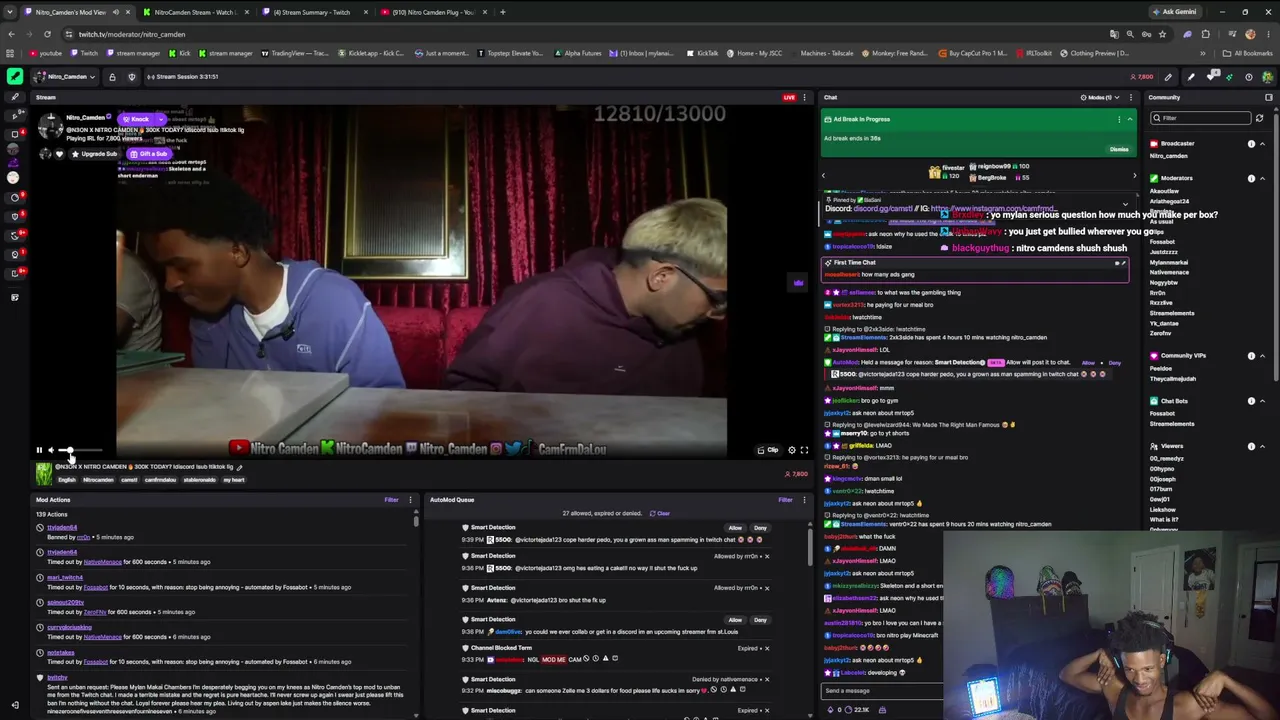
Task: Allow the 9:39 PM Smart Detection message
Action: tap(735, 528)
